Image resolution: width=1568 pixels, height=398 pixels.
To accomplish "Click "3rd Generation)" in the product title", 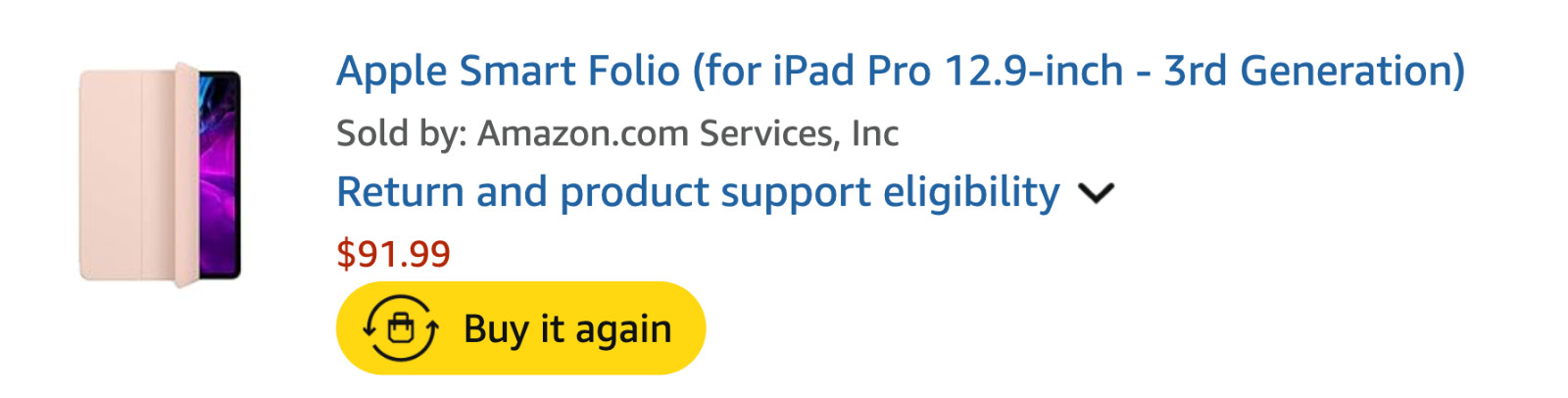I will [1313, 72].
